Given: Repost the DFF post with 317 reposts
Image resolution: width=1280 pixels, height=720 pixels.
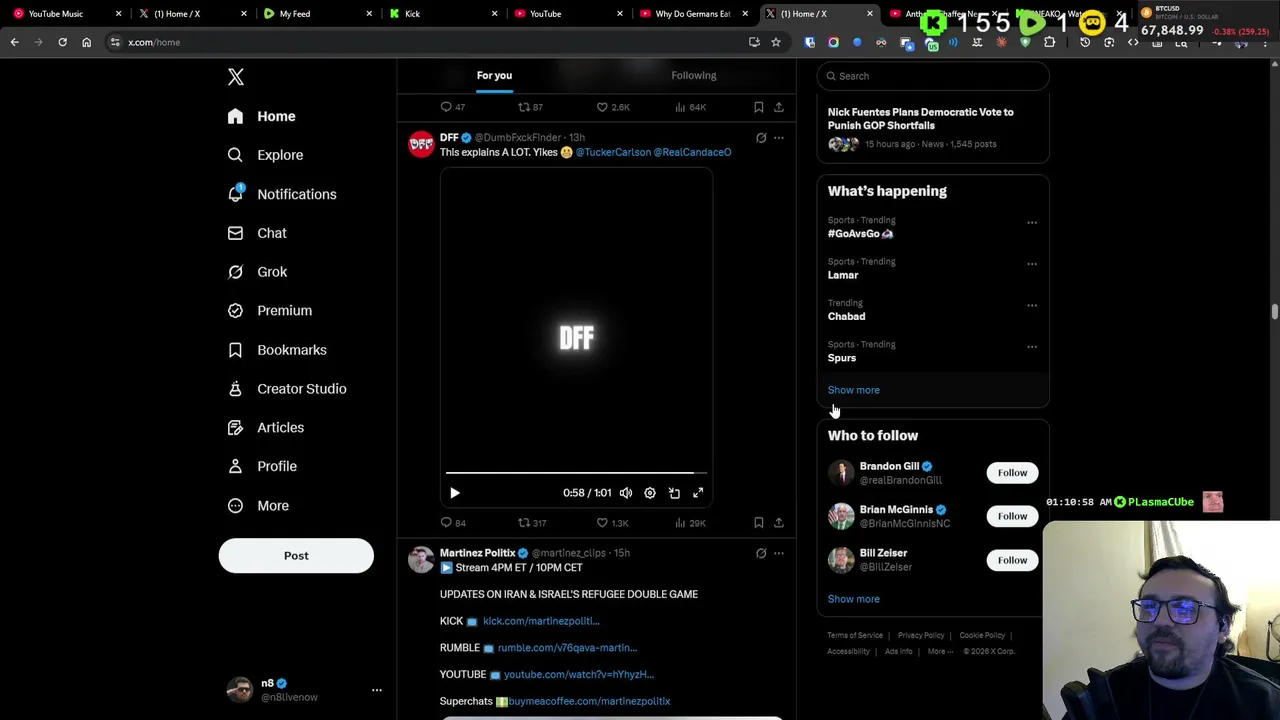Looking at the screenshot, I should tap(531, 523).
